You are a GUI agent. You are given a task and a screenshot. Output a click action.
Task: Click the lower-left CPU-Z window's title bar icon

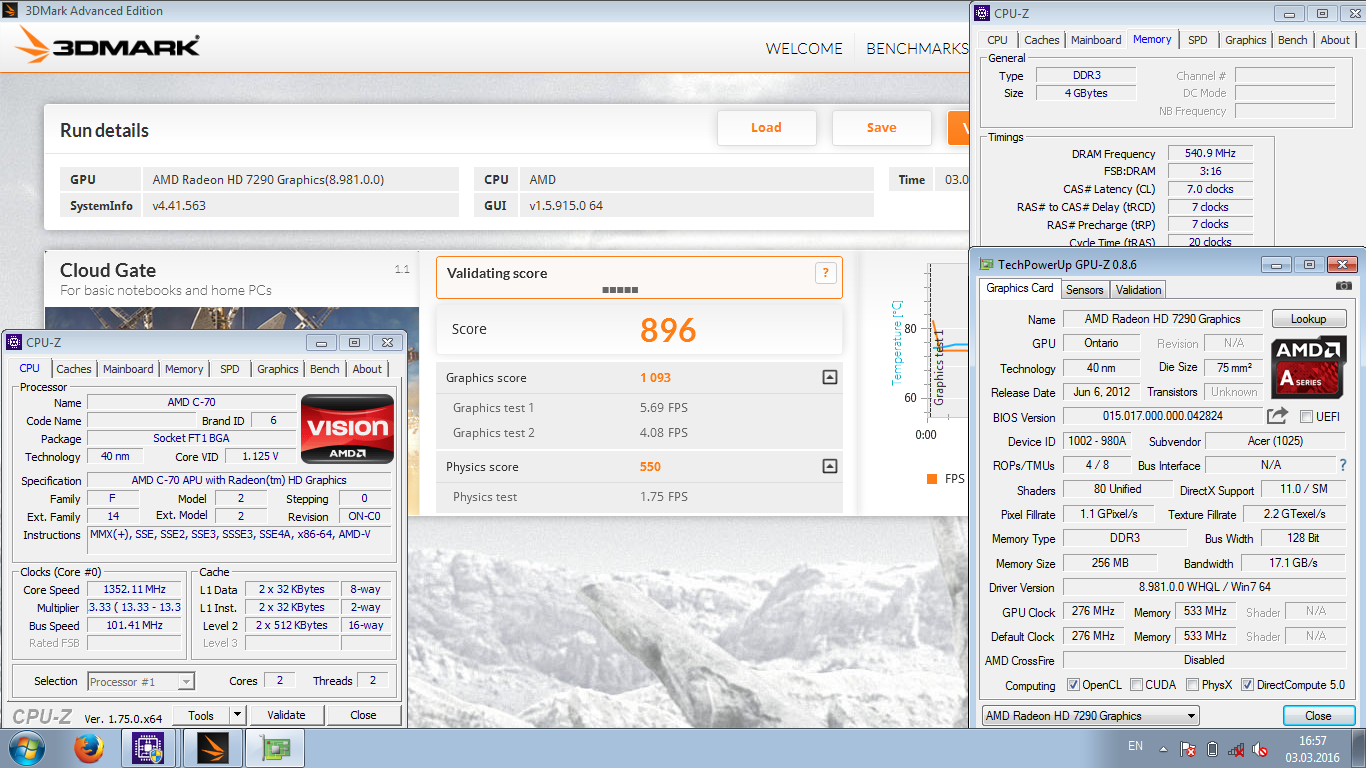14,342
